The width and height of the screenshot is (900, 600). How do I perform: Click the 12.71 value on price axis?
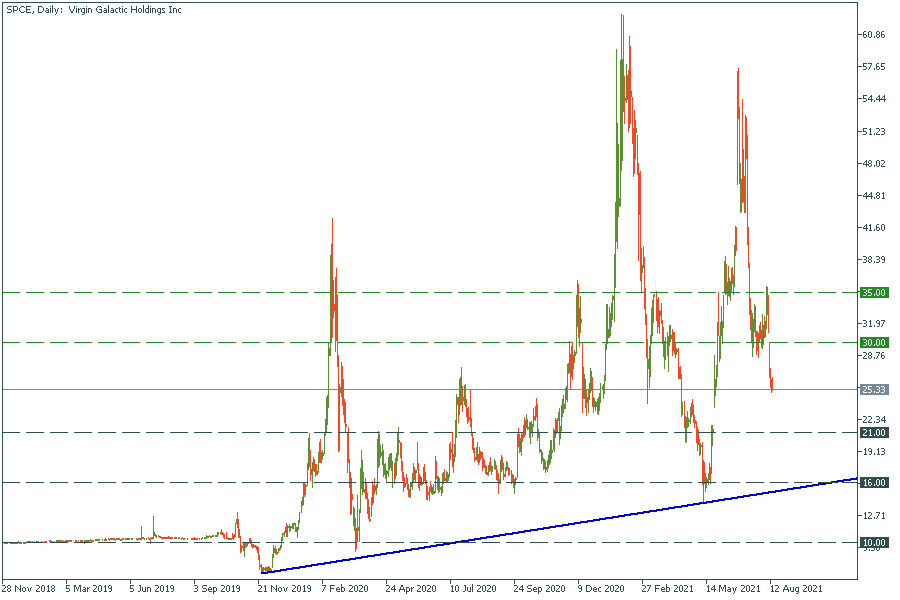tap(873, 516)
